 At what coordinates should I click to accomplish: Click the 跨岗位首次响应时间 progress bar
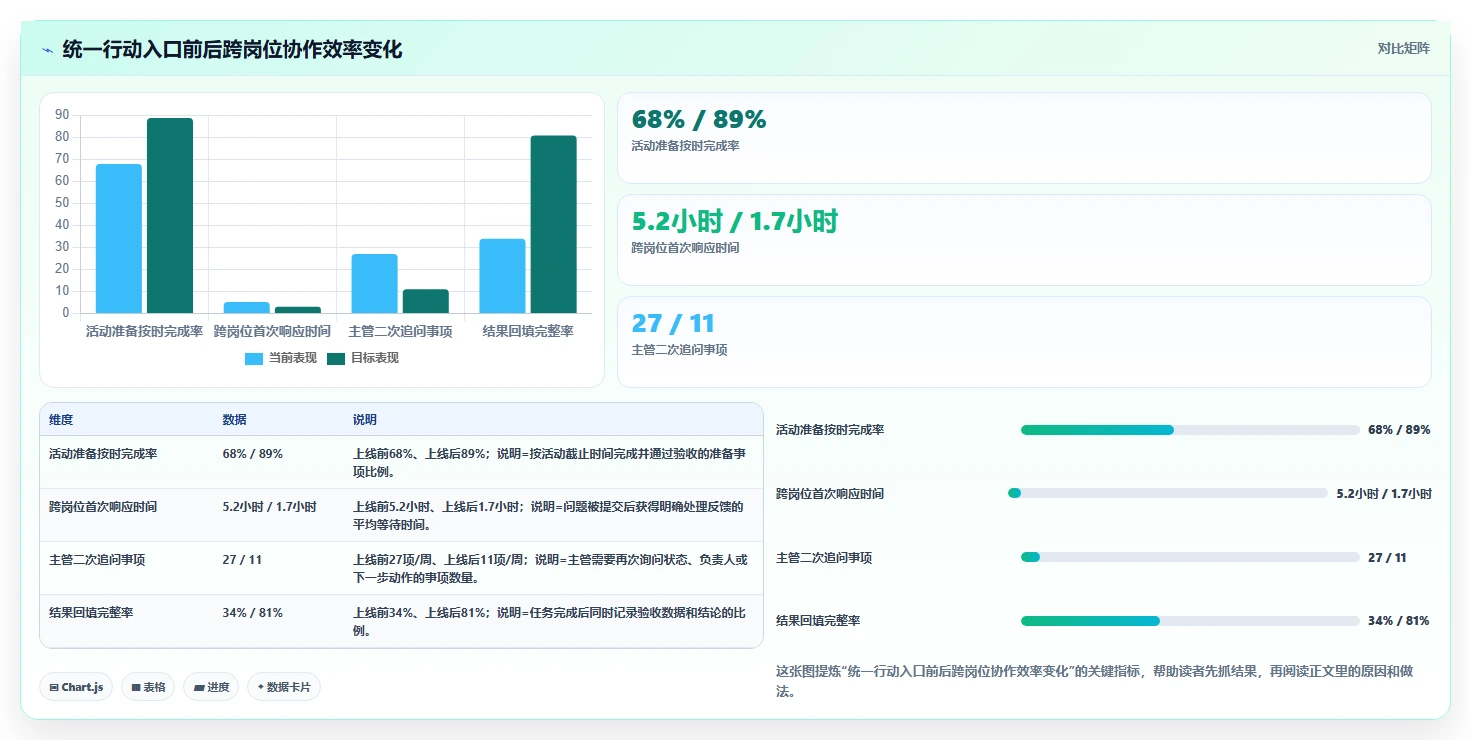coord(1168,493)
